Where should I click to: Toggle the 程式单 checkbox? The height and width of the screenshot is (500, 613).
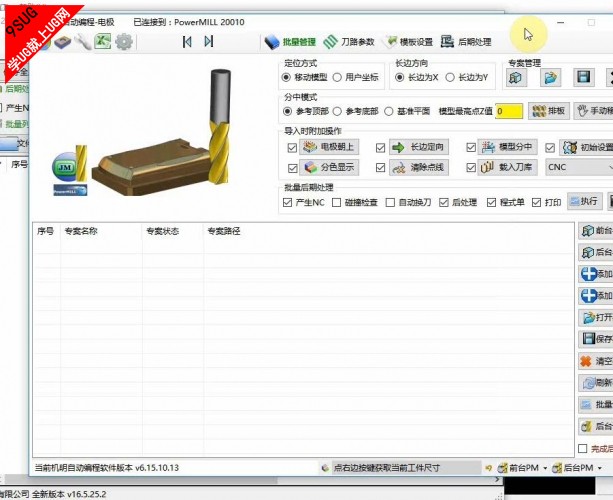click(491, 202)
